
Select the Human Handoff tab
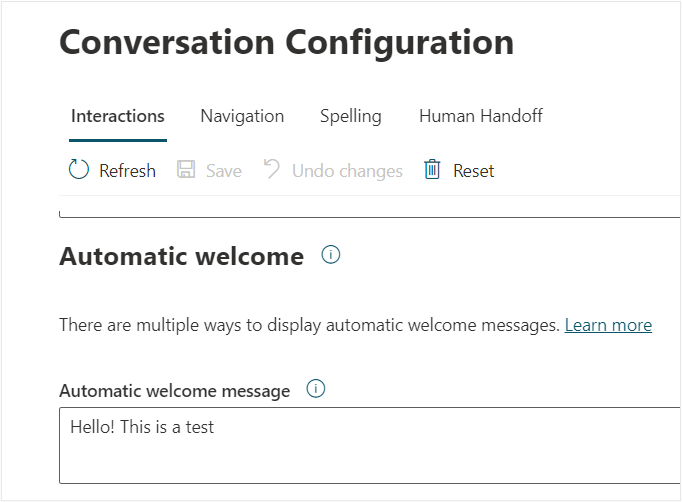pos(481,116)
